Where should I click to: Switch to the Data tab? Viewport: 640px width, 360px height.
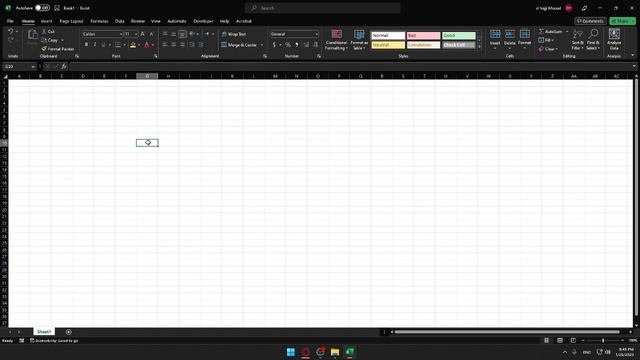click(x=120, y=21)
